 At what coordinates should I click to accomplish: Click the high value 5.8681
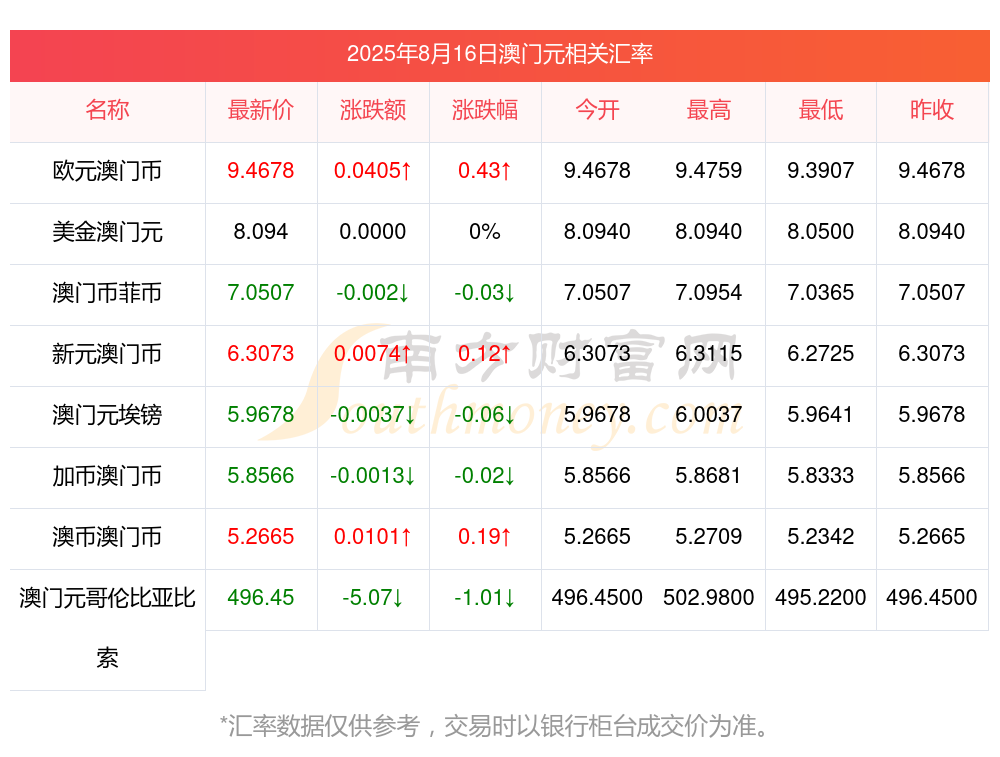[x=709, y=476]
